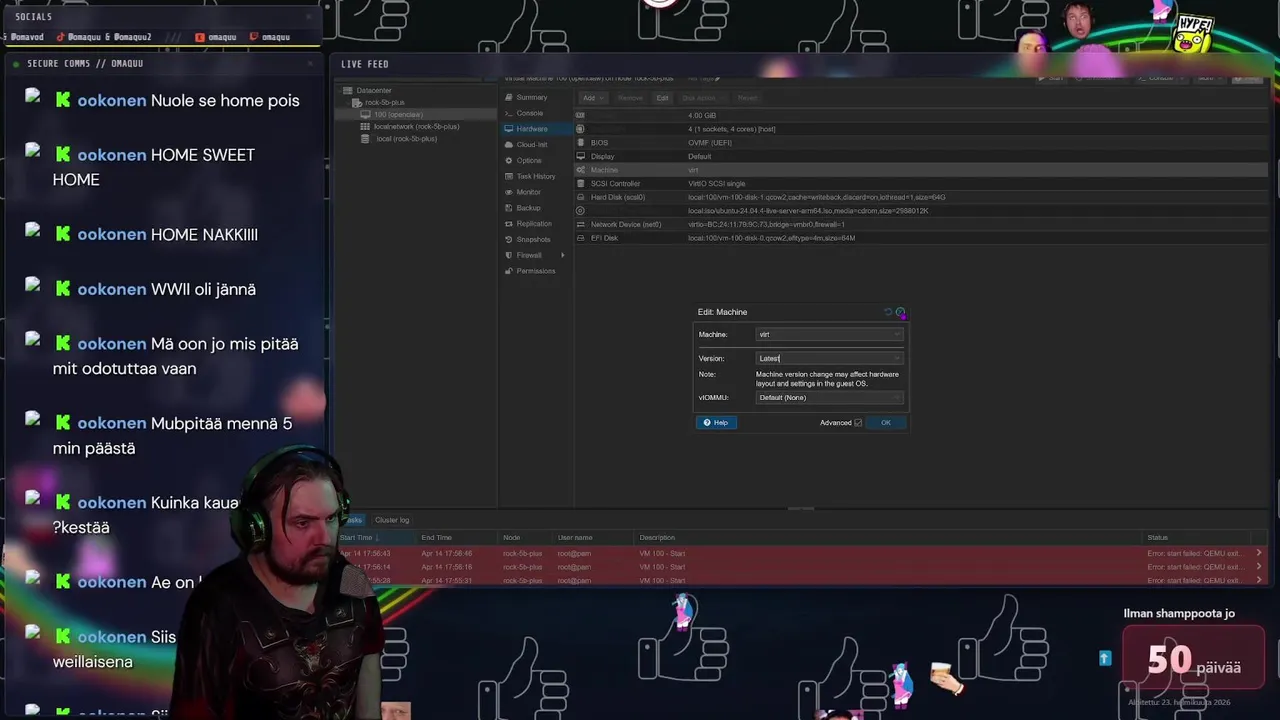
Task: Click the Backup floppy icon
Action: 508,208
